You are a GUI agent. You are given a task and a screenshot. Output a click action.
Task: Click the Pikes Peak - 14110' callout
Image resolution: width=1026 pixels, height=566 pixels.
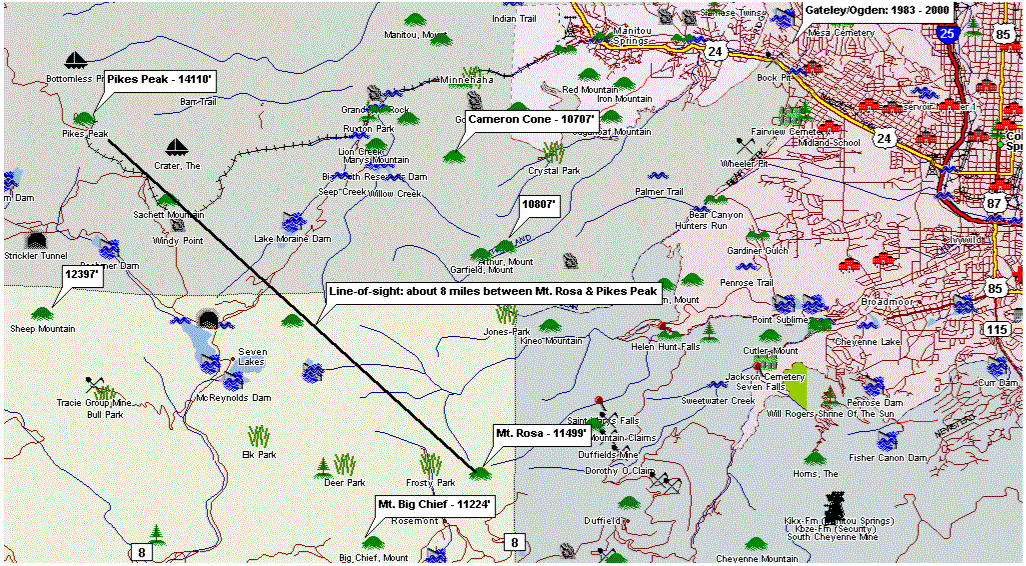tap(160, 80)
